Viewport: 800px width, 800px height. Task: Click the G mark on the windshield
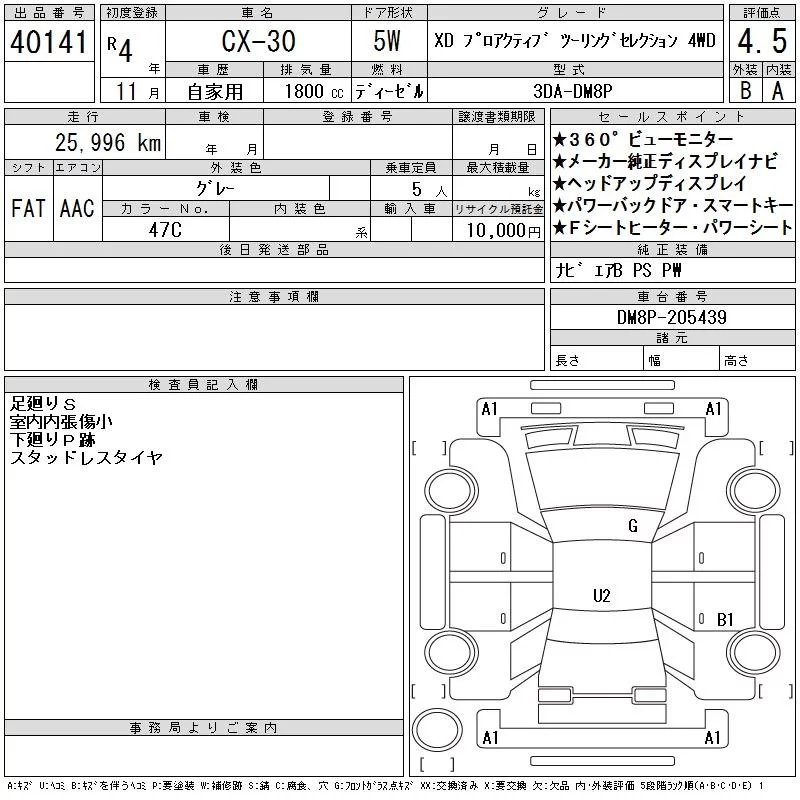[632, 526]
